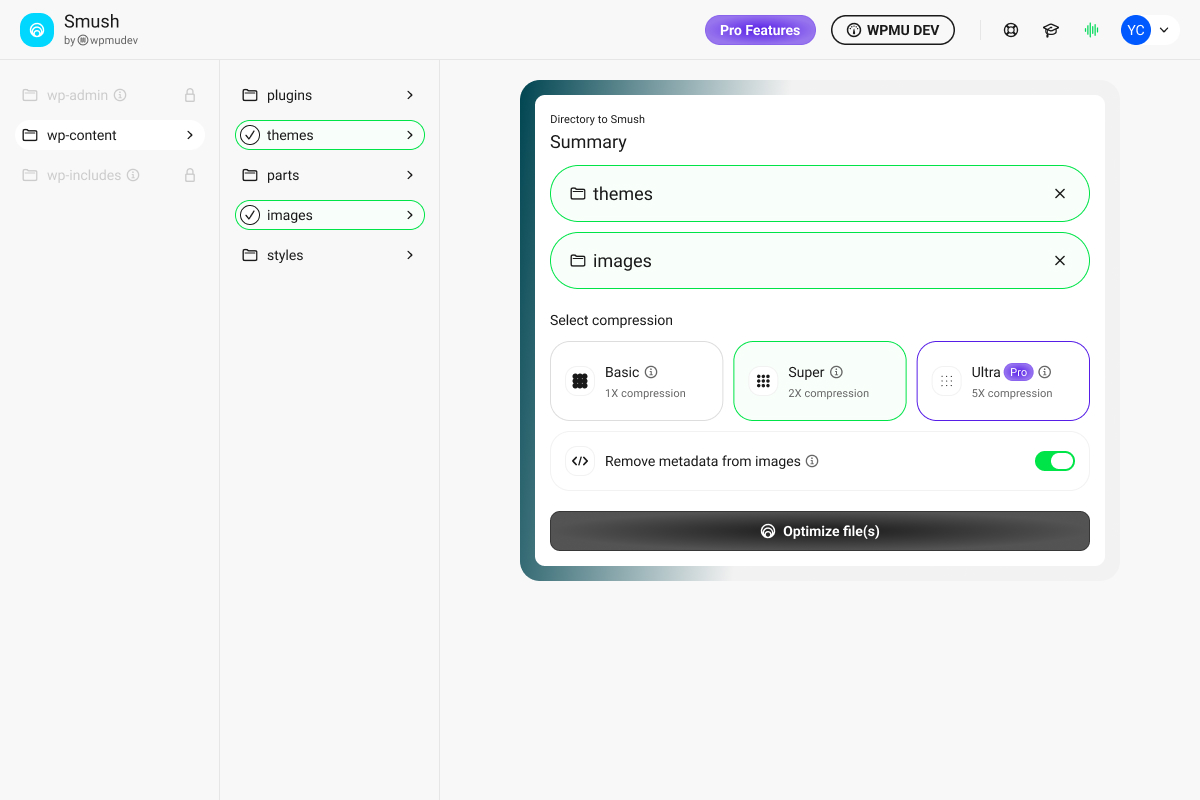This screenshot has width=1200, height=800.
Task: Click the green sound wave icon
Action: [x=1091, y=30]
